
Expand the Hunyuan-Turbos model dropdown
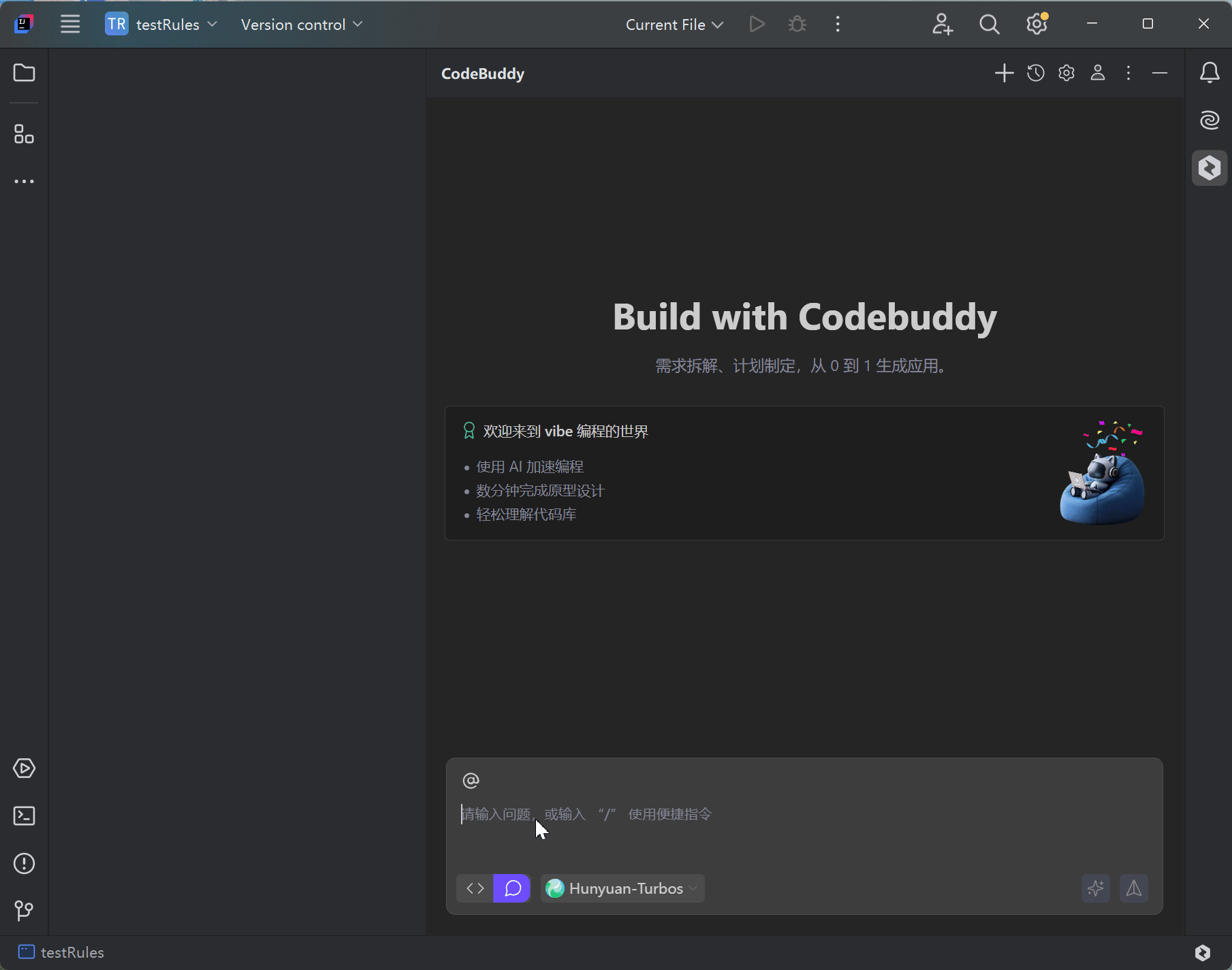point(622,888)
